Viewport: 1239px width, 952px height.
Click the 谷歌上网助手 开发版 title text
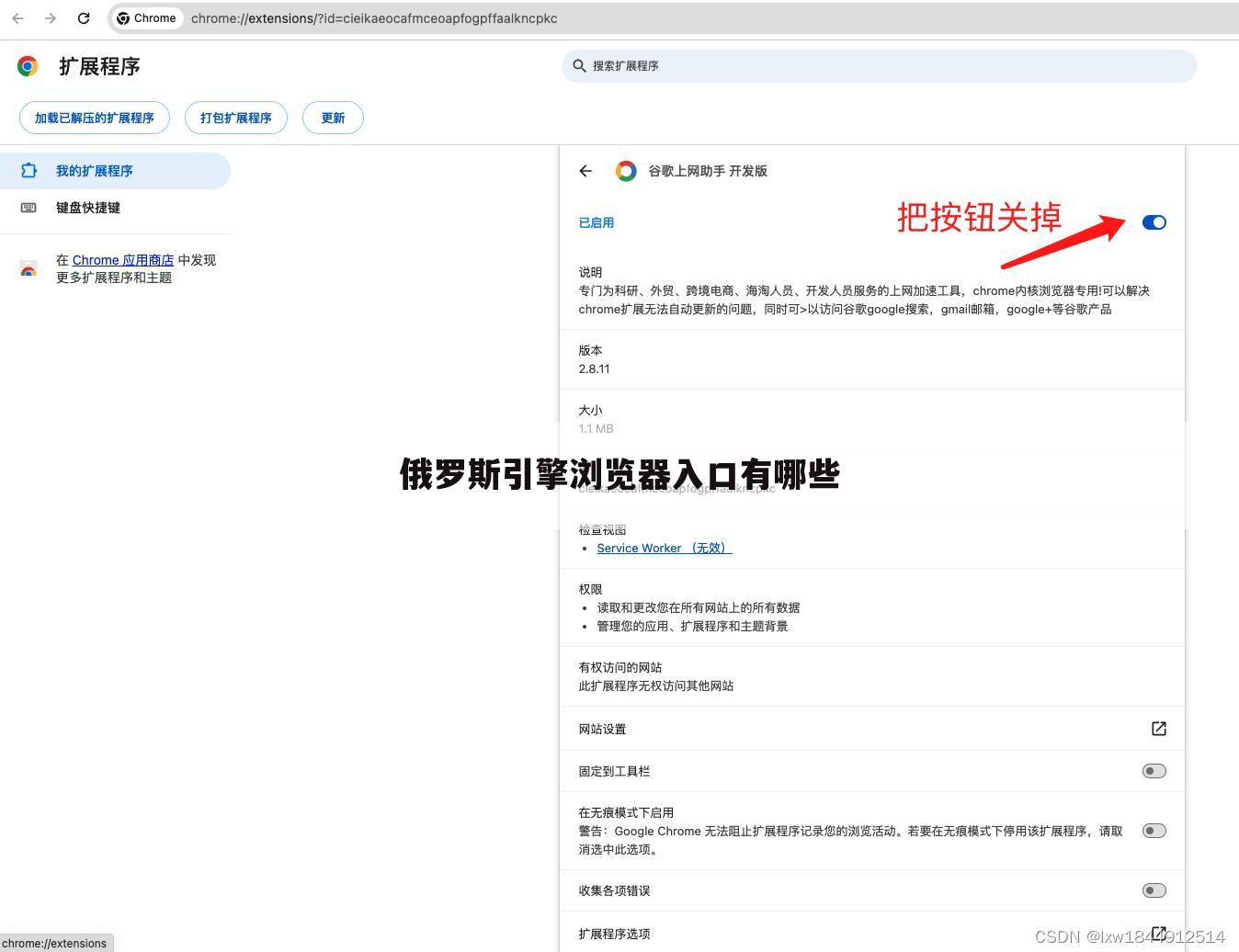pos(708,171)
